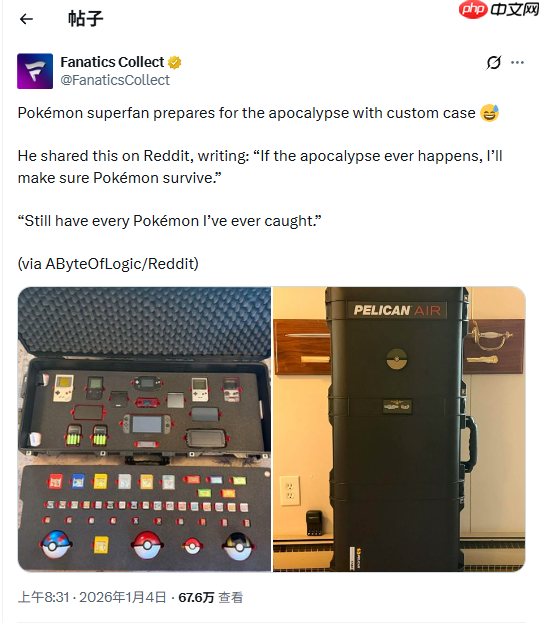The height and width of the screenshot is (623, 540).
Task: Click the 帖子 header title
Action: pyautogui.click(x=85, y=19)
